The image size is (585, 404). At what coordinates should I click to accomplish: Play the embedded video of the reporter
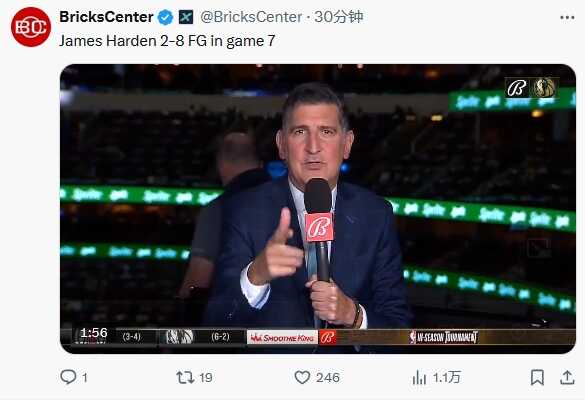click(x=318, y=209)
